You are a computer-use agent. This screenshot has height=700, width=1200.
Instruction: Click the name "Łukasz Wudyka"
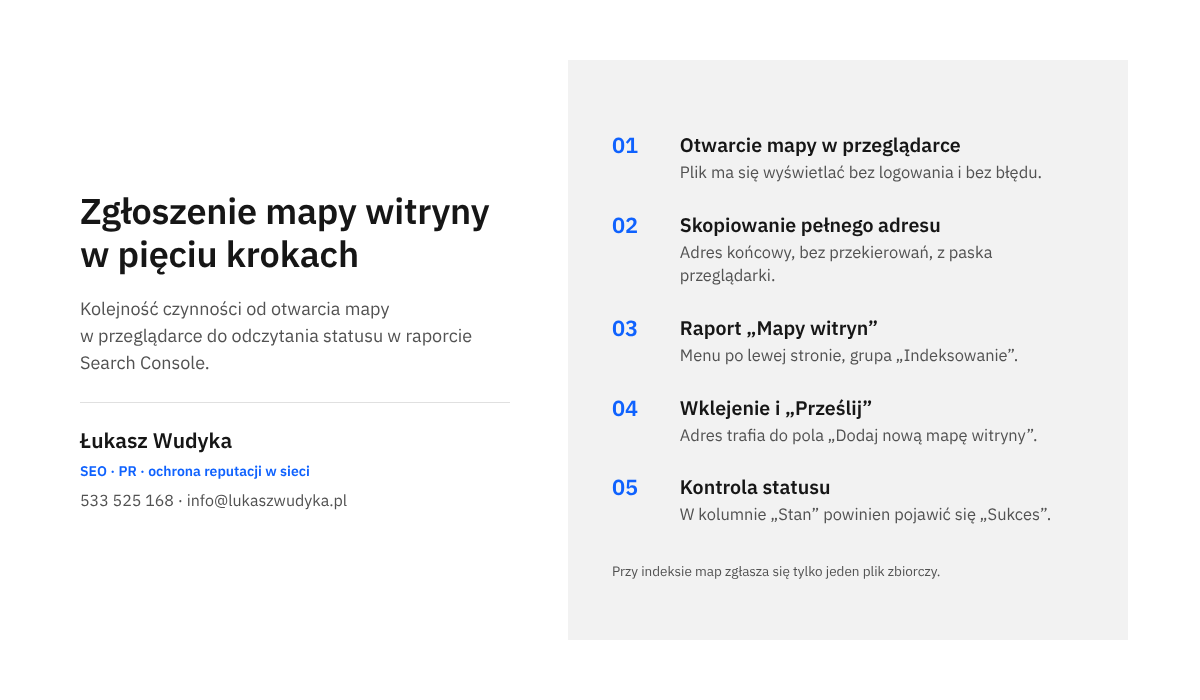coord(156,441)
